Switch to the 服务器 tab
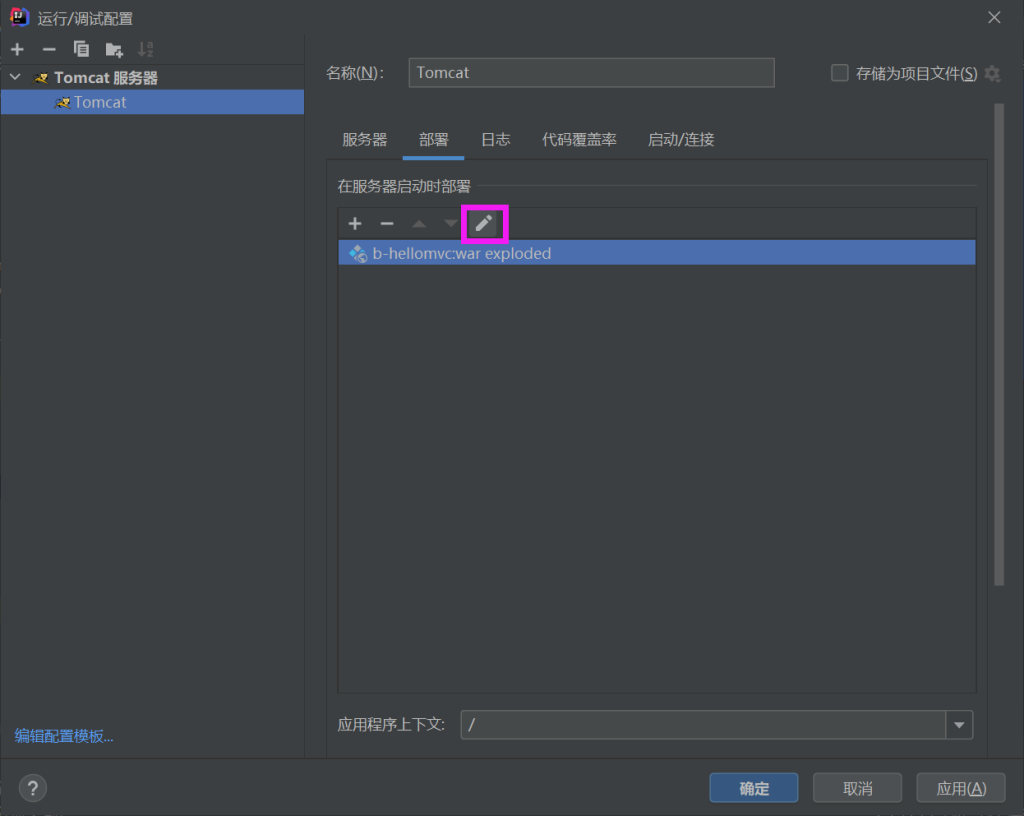This screenshot has height=816, width=1024. pyautogui.click(x=364, y=140)
